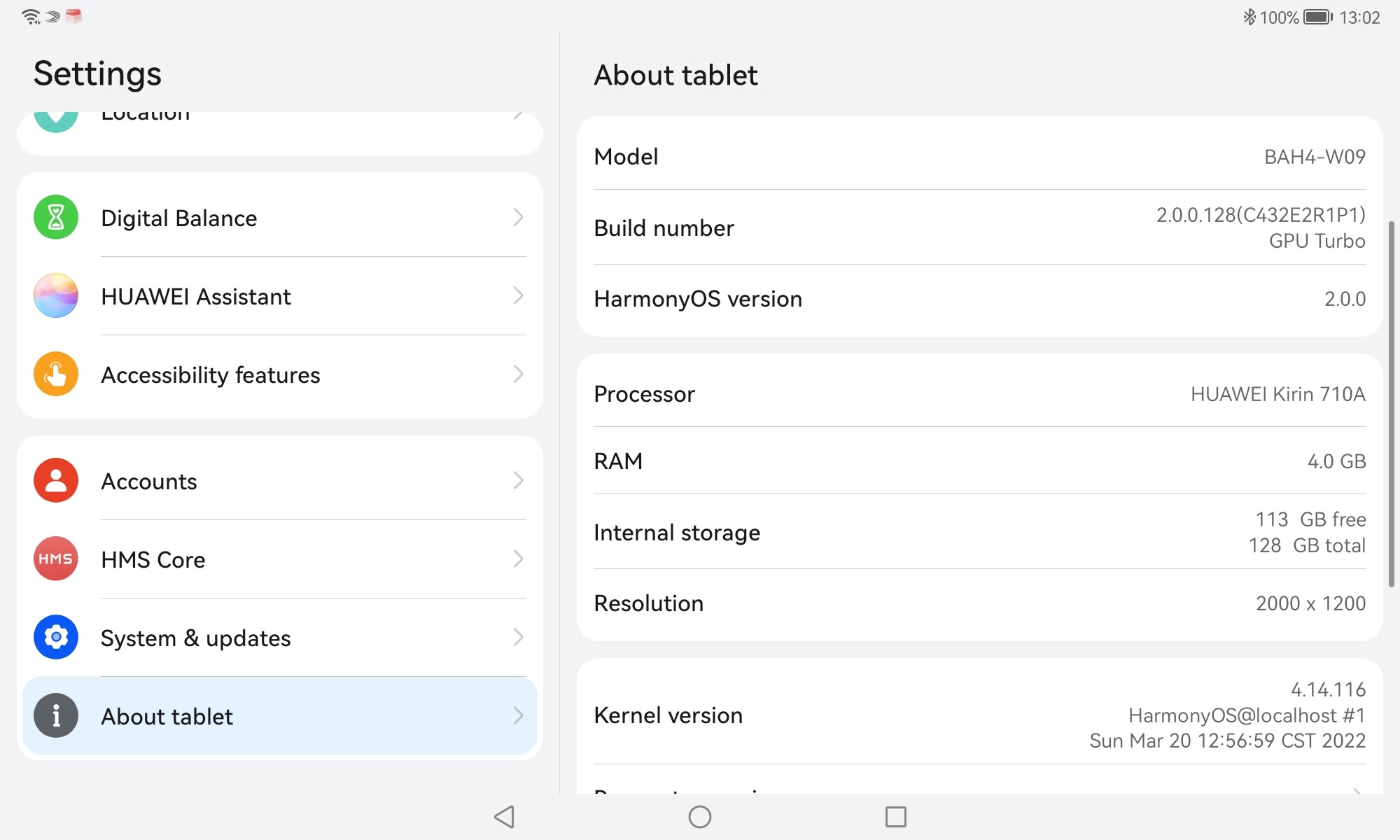Open the Digital Balance settings
Viewport: 1400px width, 840px height.
280,217
